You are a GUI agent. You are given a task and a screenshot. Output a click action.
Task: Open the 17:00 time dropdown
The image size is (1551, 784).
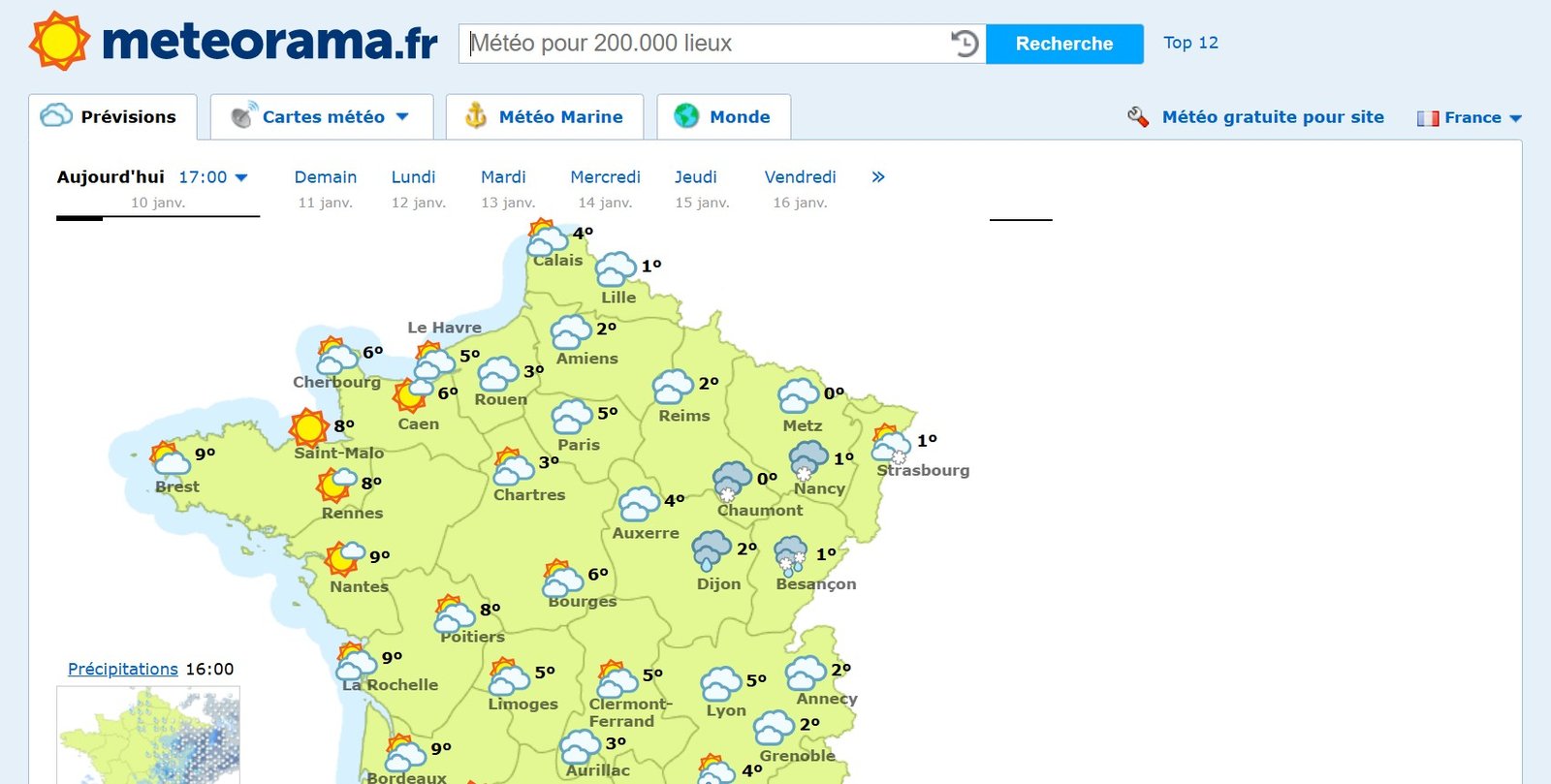coord(213,177)
